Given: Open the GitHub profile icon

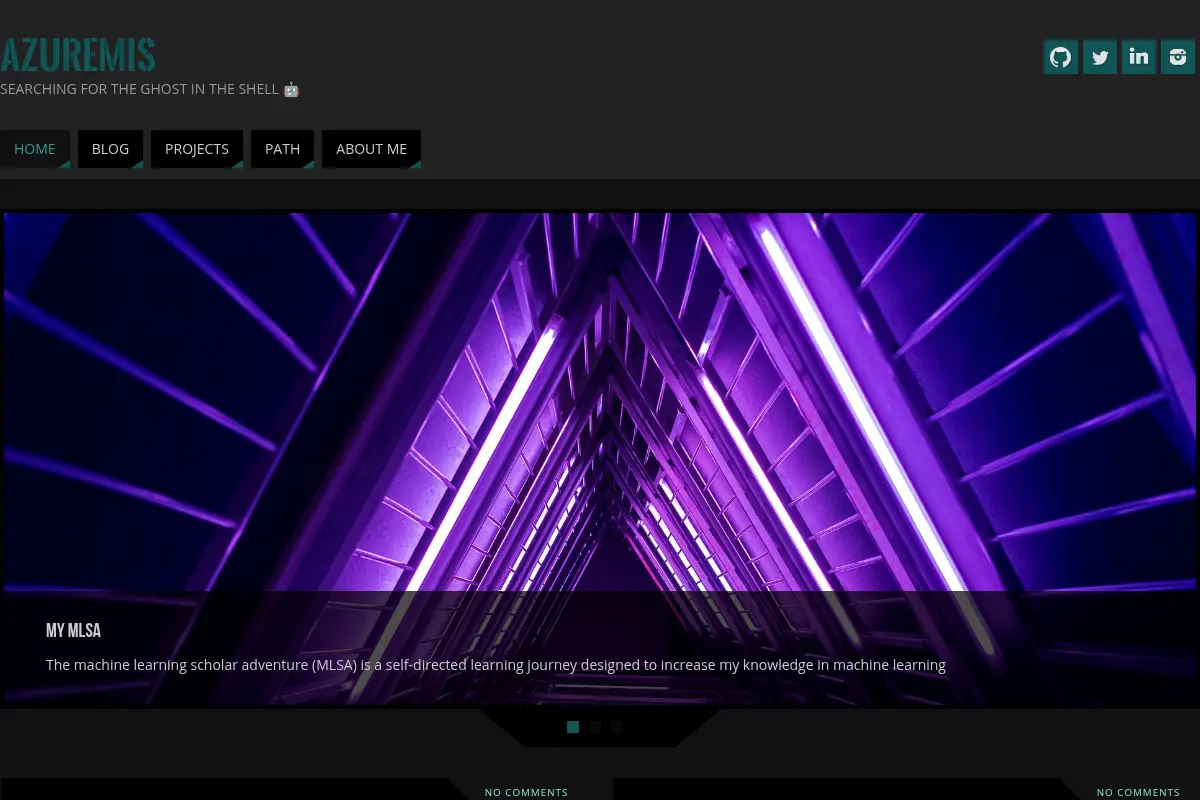Looking at the screenshot, I should point(1061,57).
